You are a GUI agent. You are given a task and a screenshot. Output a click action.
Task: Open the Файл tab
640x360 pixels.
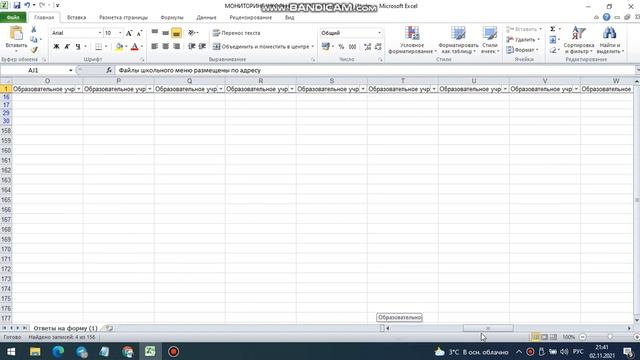[x=13, y=18]
